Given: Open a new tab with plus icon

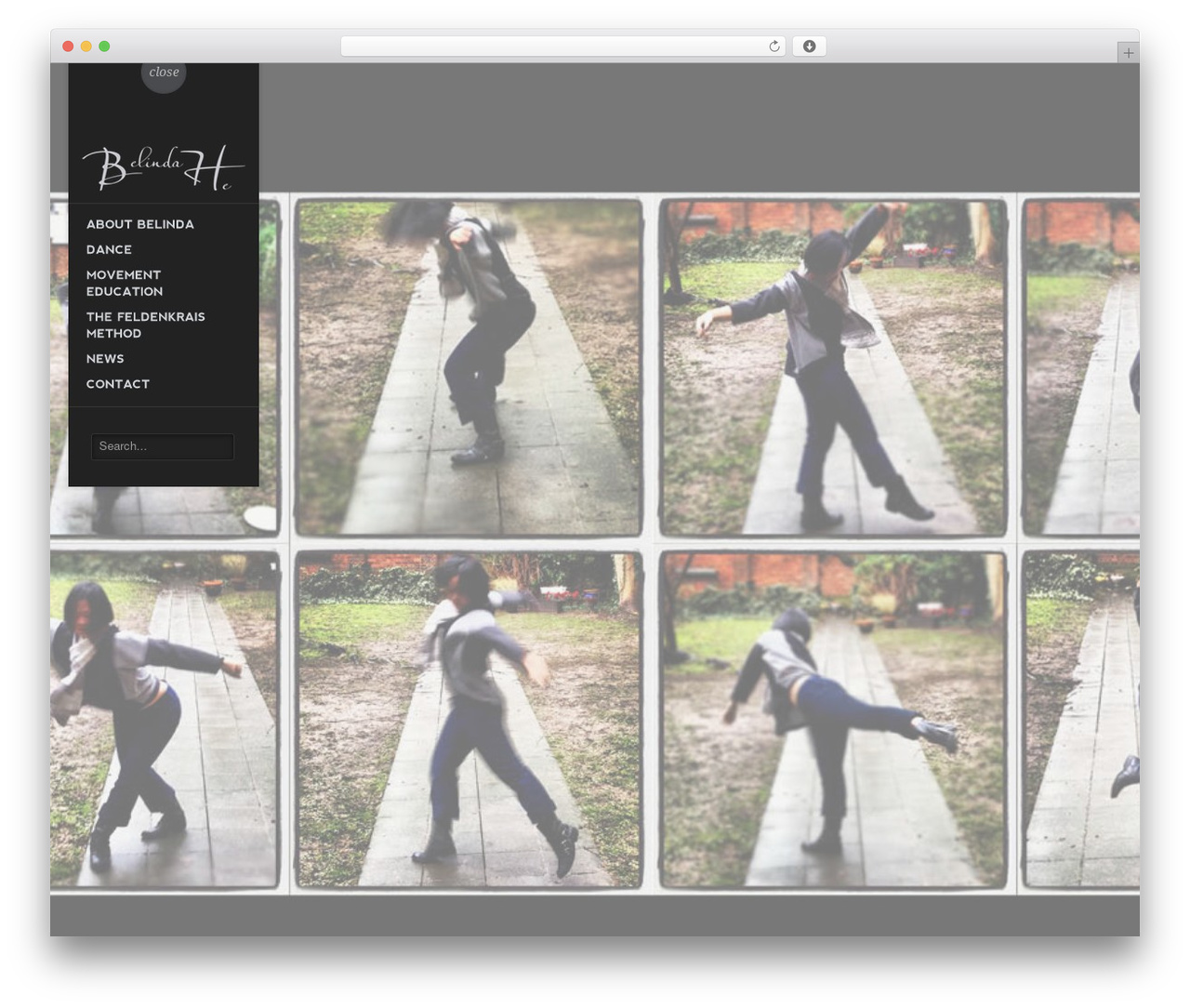Looking at the screenshot, I should (x=1128, y=53).
